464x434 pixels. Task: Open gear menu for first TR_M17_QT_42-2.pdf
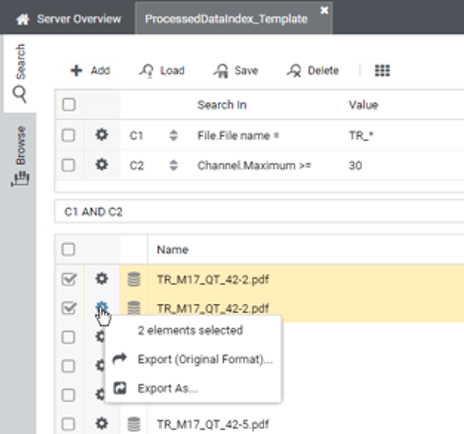(102, 278)
